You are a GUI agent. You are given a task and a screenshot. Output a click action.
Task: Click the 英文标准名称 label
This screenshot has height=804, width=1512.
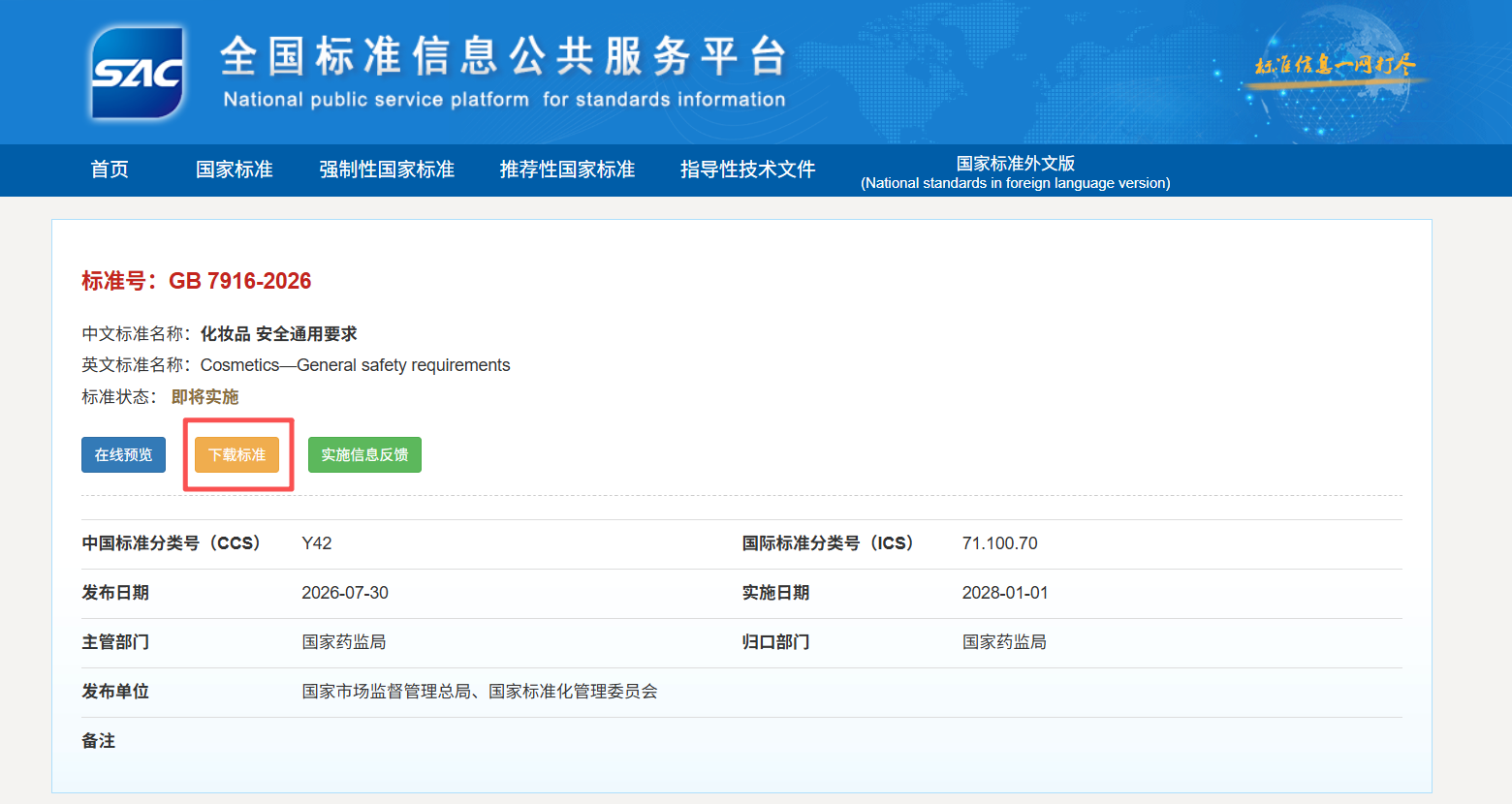click(137, 365)
